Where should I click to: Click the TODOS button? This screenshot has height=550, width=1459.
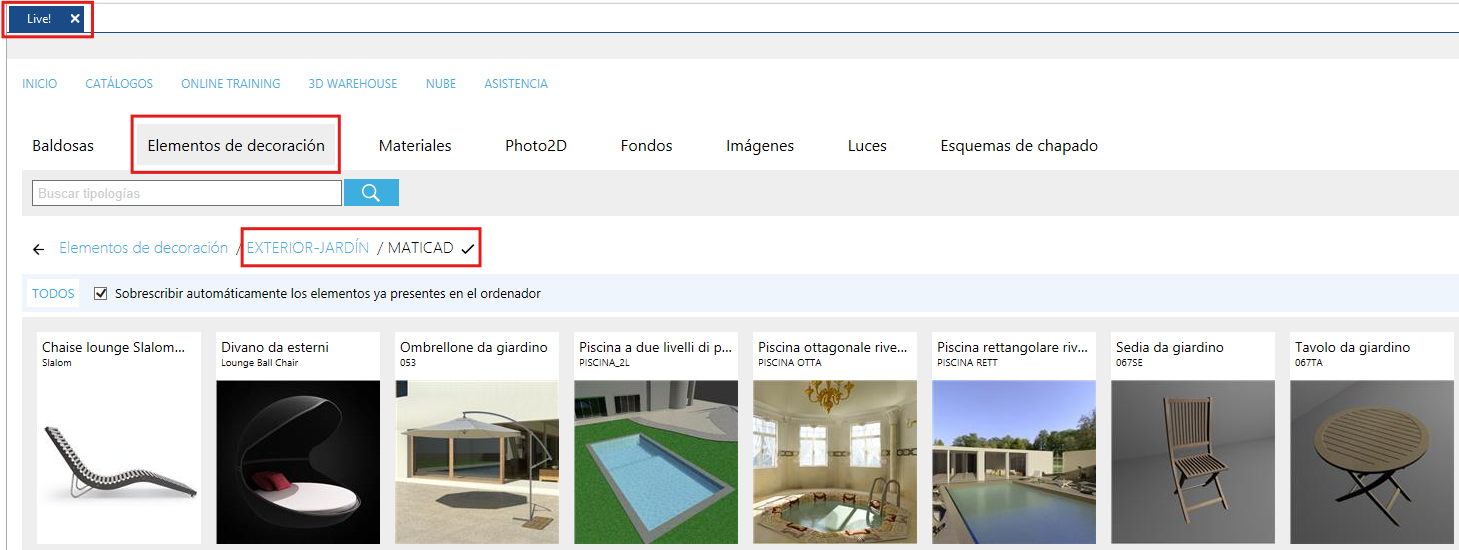tap(53, 294)
